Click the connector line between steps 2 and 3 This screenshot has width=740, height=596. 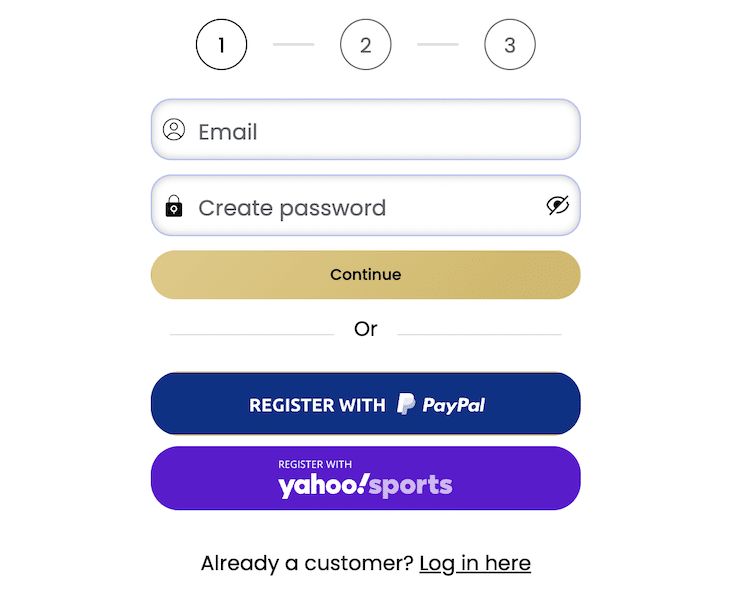(438, 44)
